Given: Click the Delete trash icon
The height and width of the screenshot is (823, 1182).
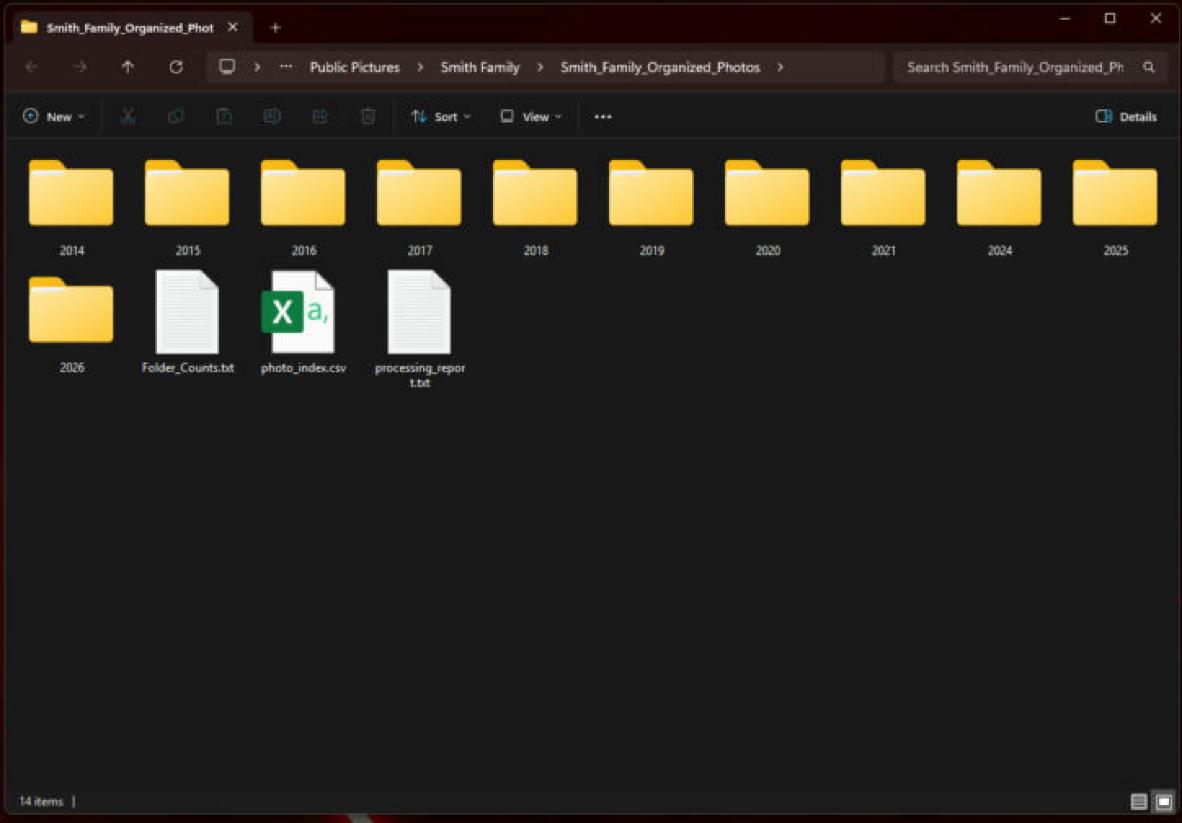Looking at the screenshot, I should click(x=368, y=116).
